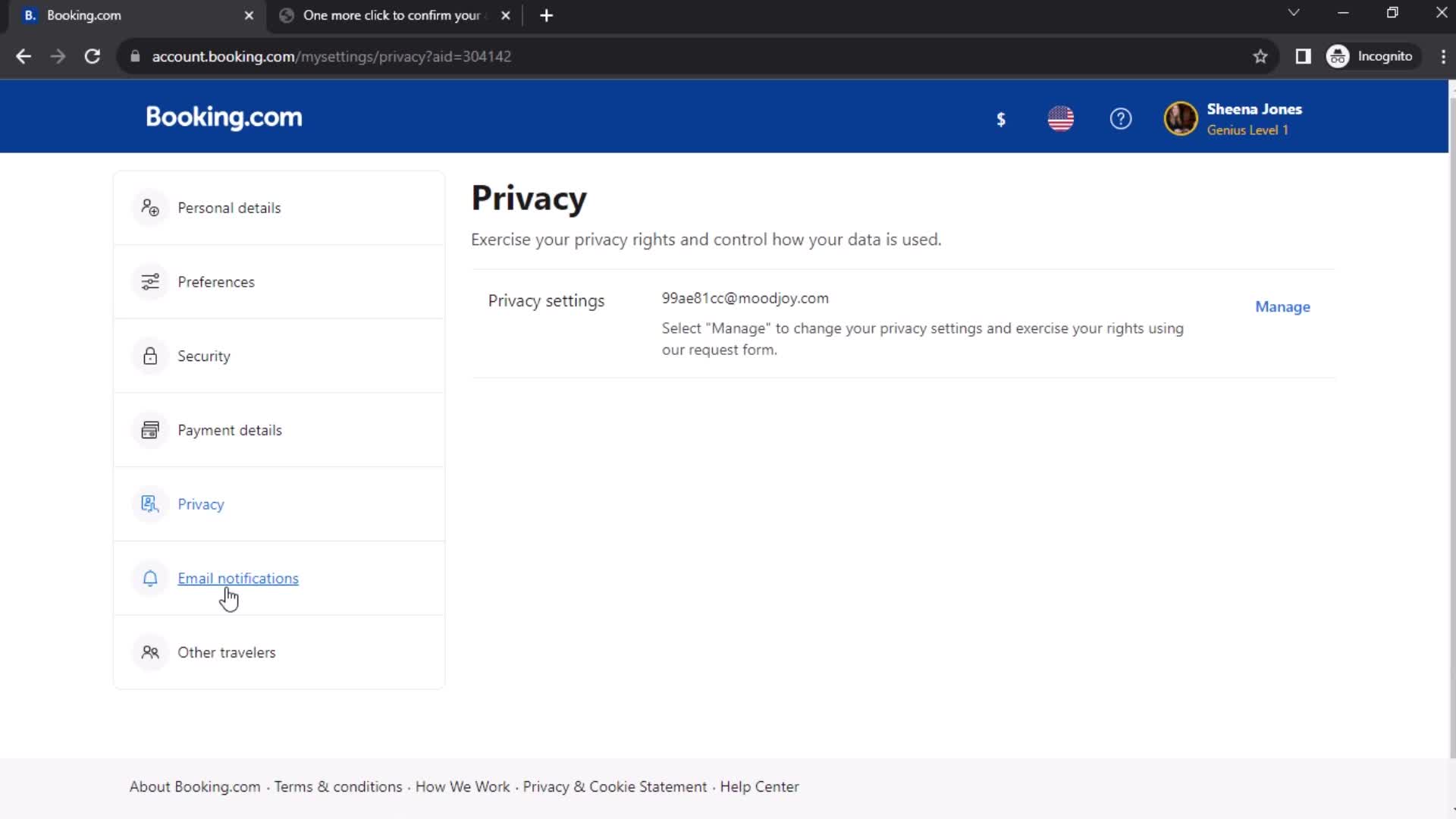Click the browser extension icon

point(1303,56)
